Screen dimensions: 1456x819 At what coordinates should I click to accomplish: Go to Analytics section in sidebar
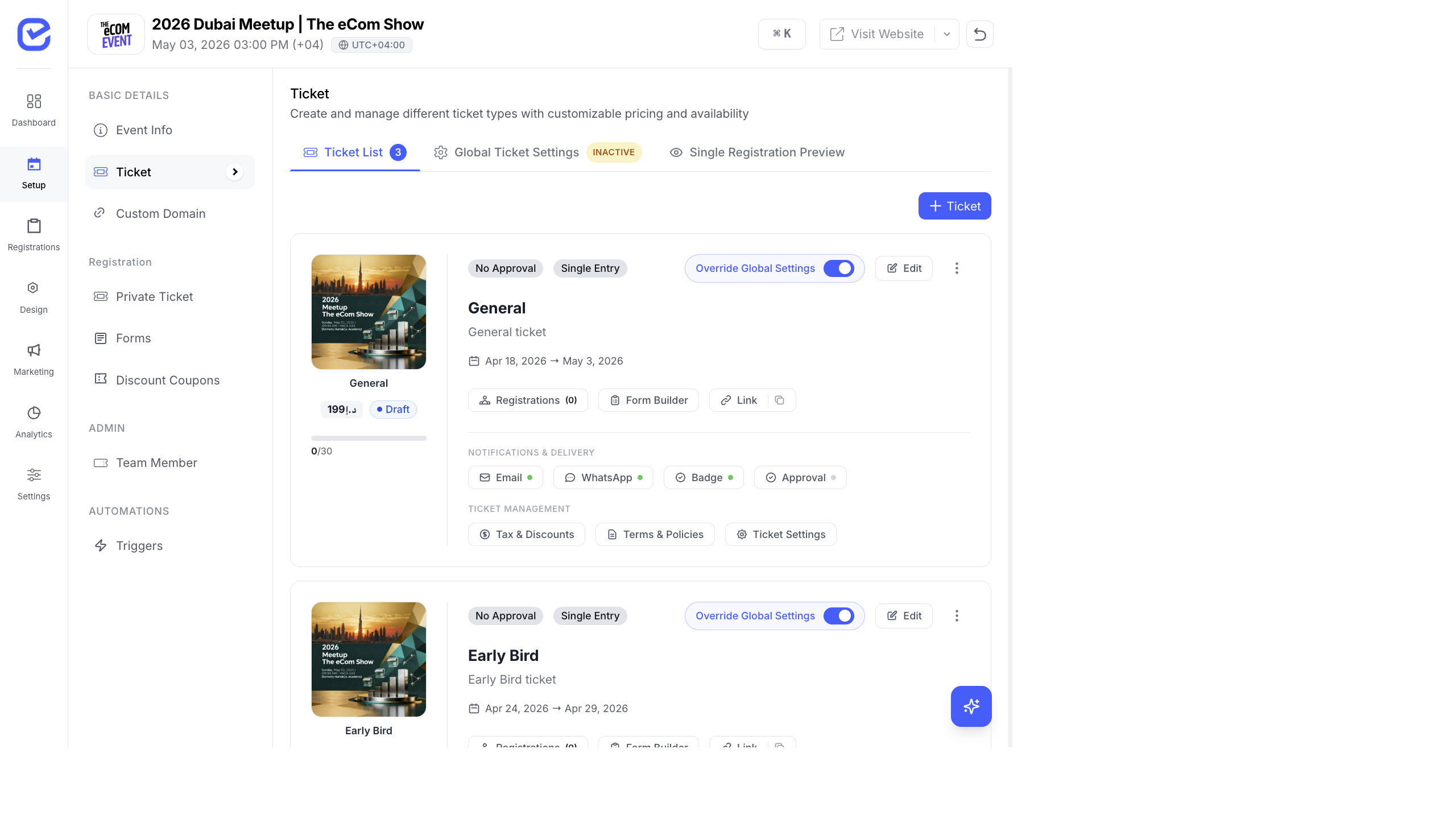(x=34, y=413)
